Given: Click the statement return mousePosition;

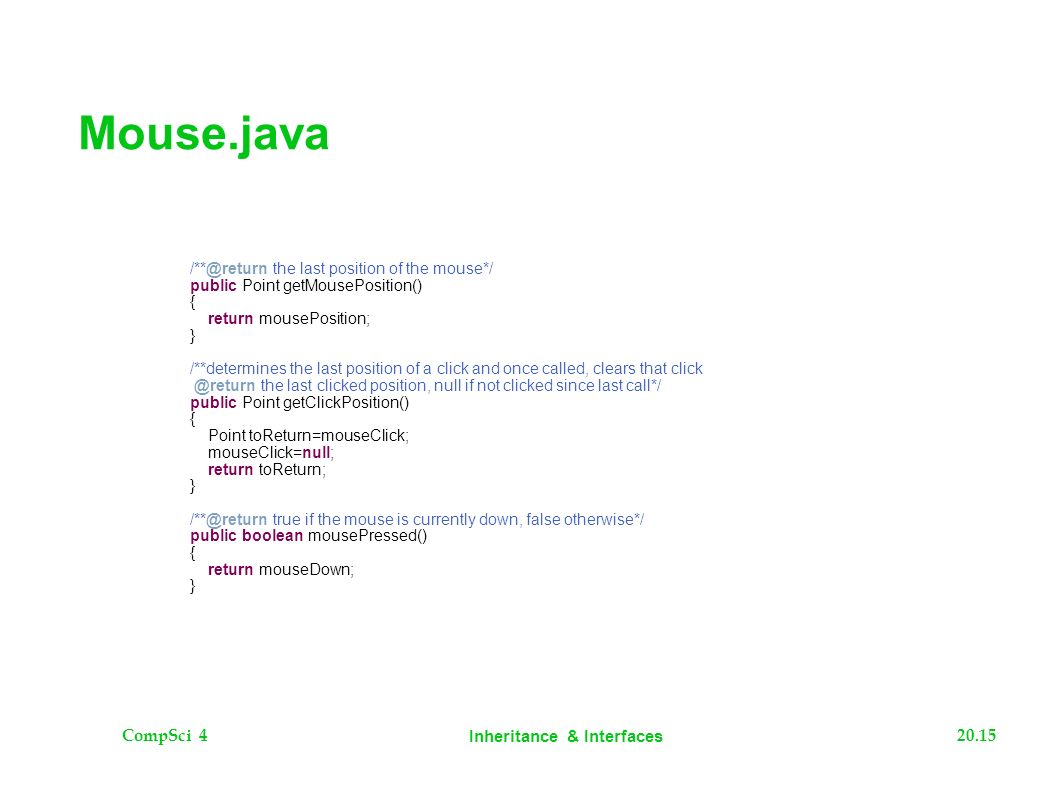Looking at the screenshot, I should [x=289, y=319].
